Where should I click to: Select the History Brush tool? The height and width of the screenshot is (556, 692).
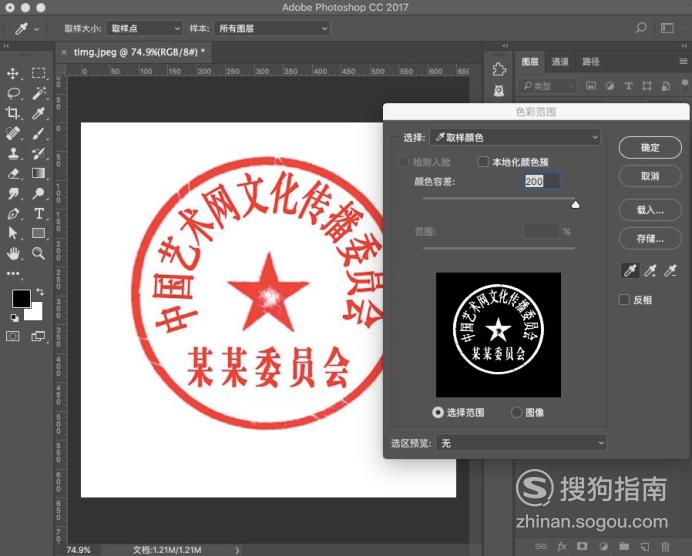(x=38, y=154)
